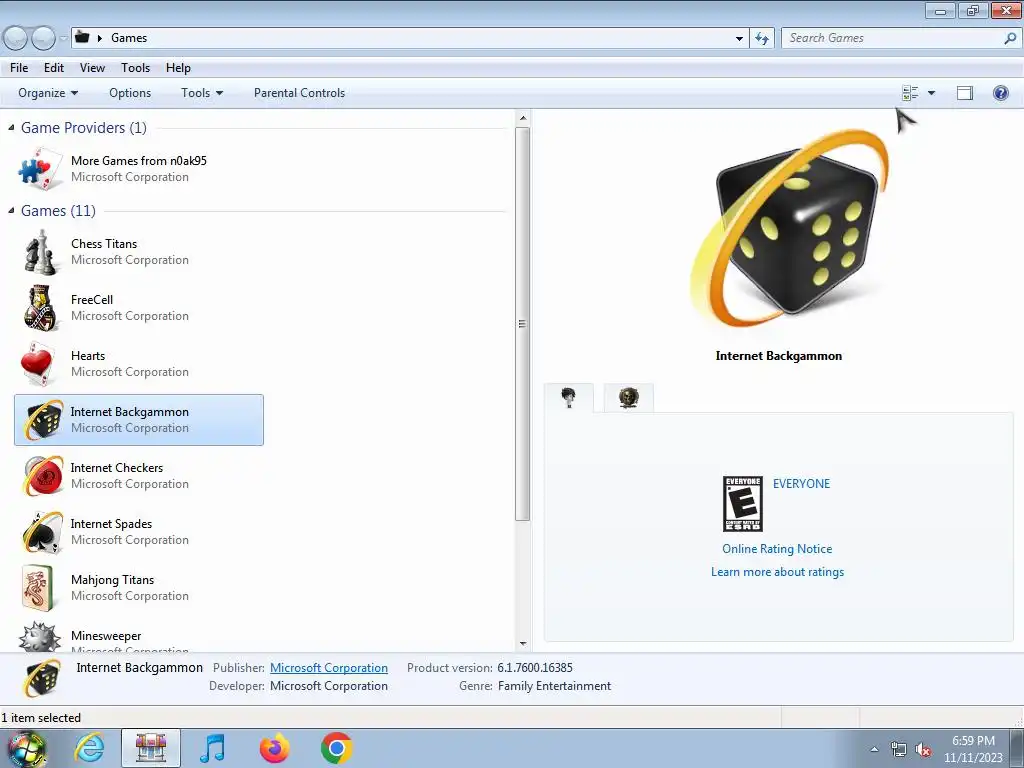Image resolution: width=1024 pixels, height=768 pixels.
Task: Select the Chess Titans title text
Action: point(104,244)
